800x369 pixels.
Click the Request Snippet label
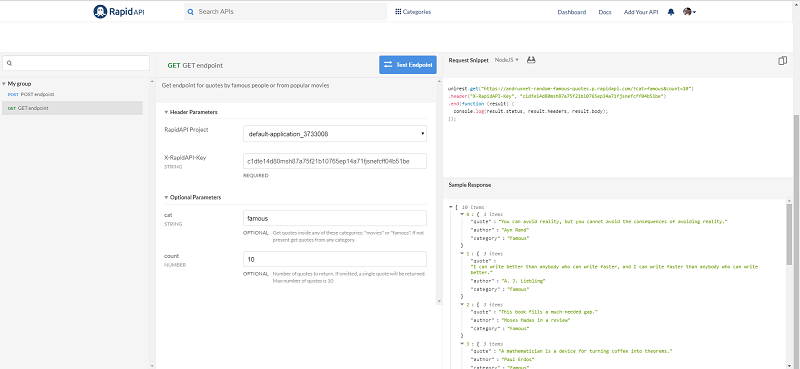(468, 60)
